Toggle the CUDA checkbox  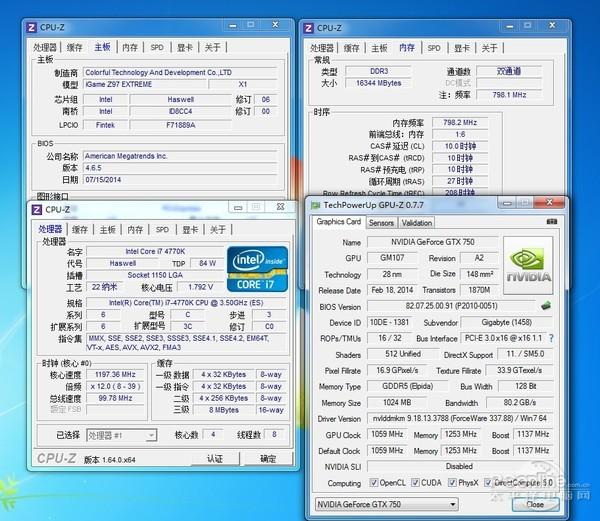coord(415,483)
